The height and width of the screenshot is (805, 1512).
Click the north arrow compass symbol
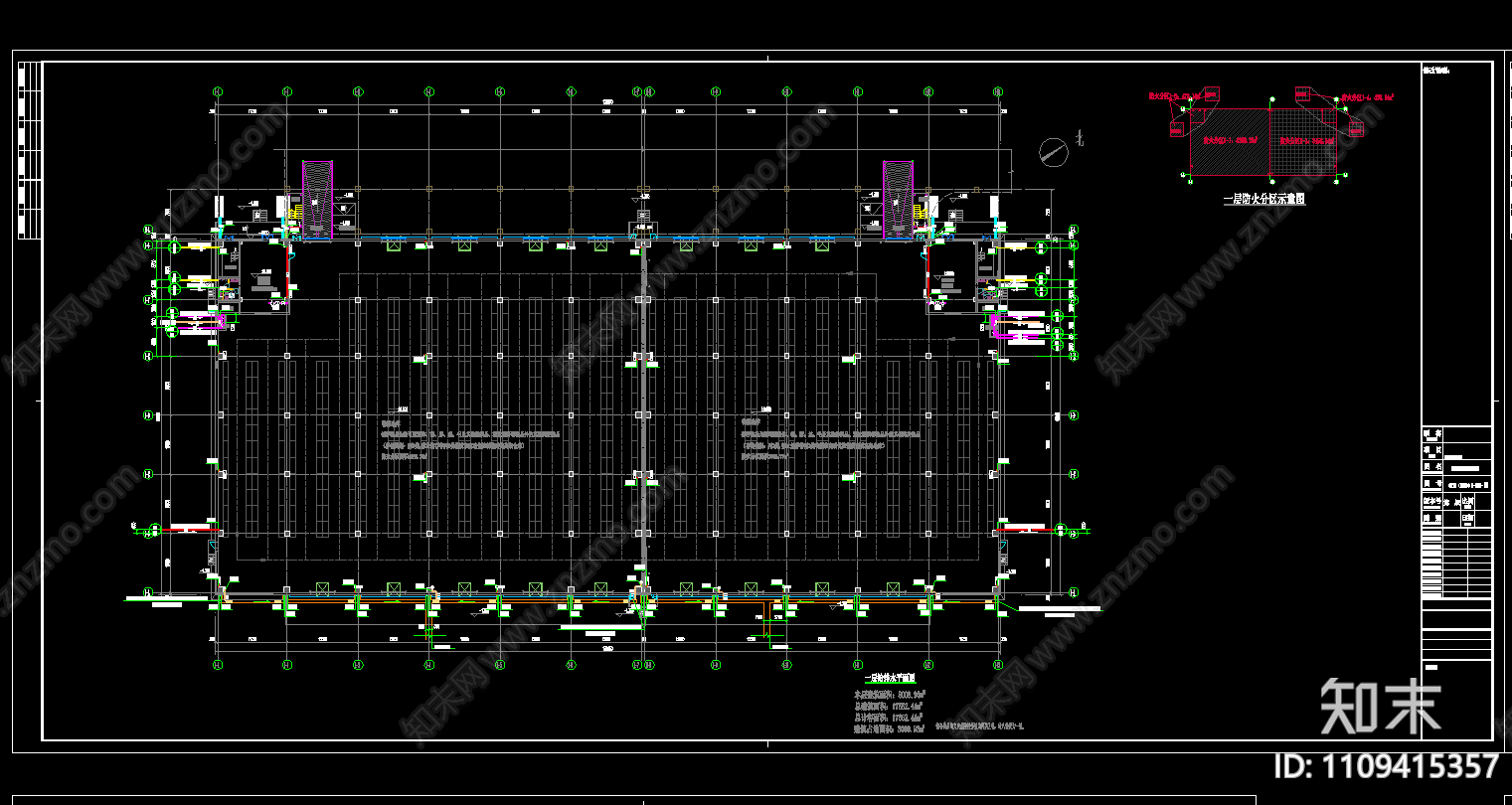point(1053,151)
